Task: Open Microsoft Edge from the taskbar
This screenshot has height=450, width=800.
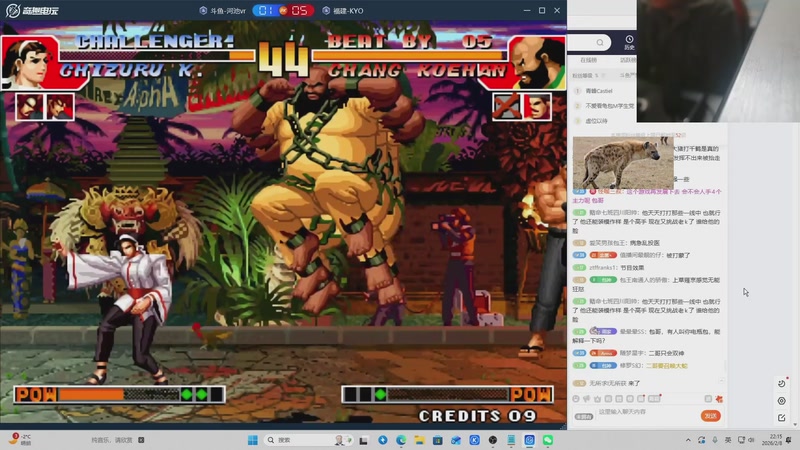Action: coord(401,440)
